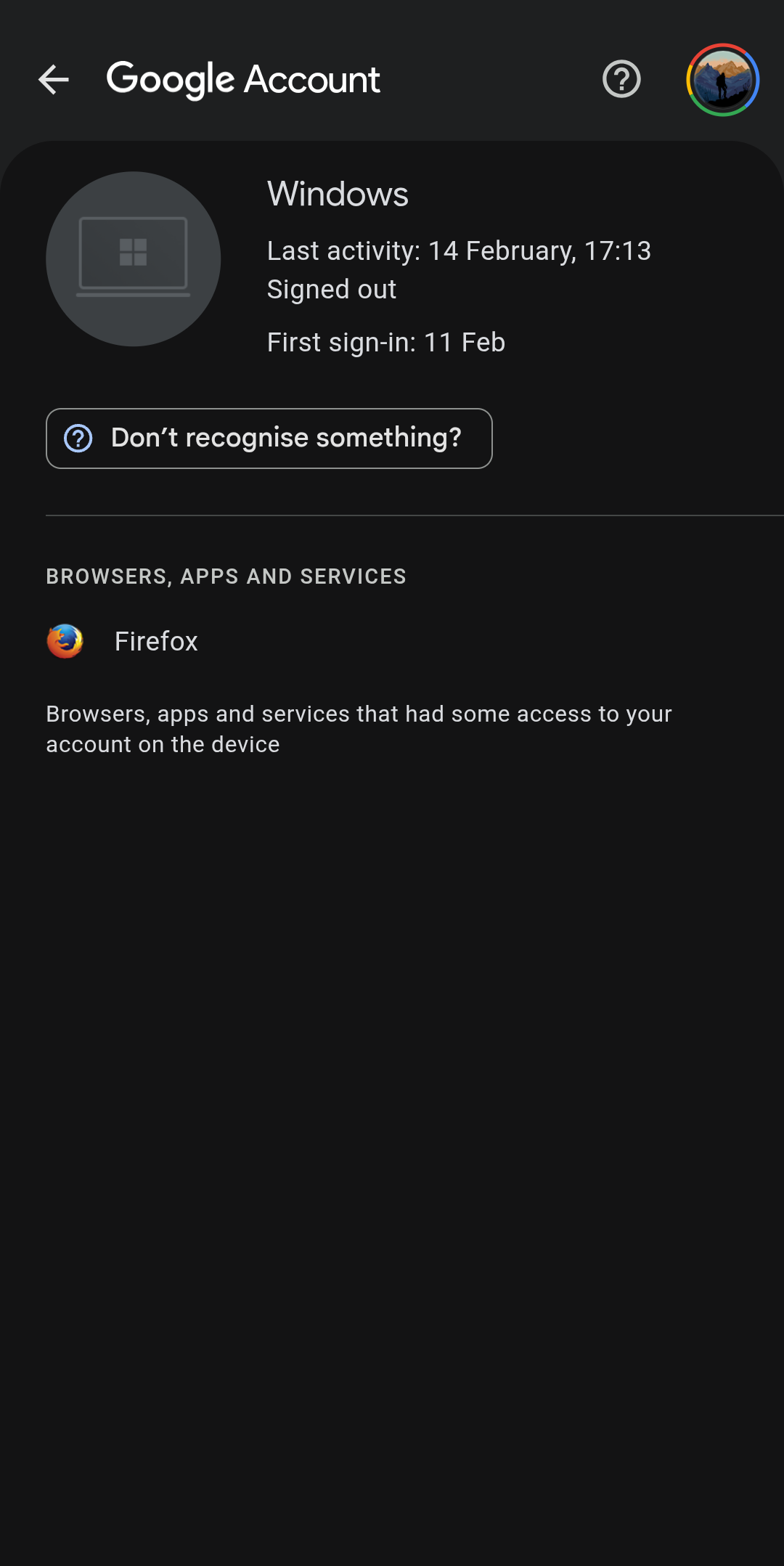Screen dimensions: 784x1566
Task: Click the Firefox browser icon
Action: 65,641
